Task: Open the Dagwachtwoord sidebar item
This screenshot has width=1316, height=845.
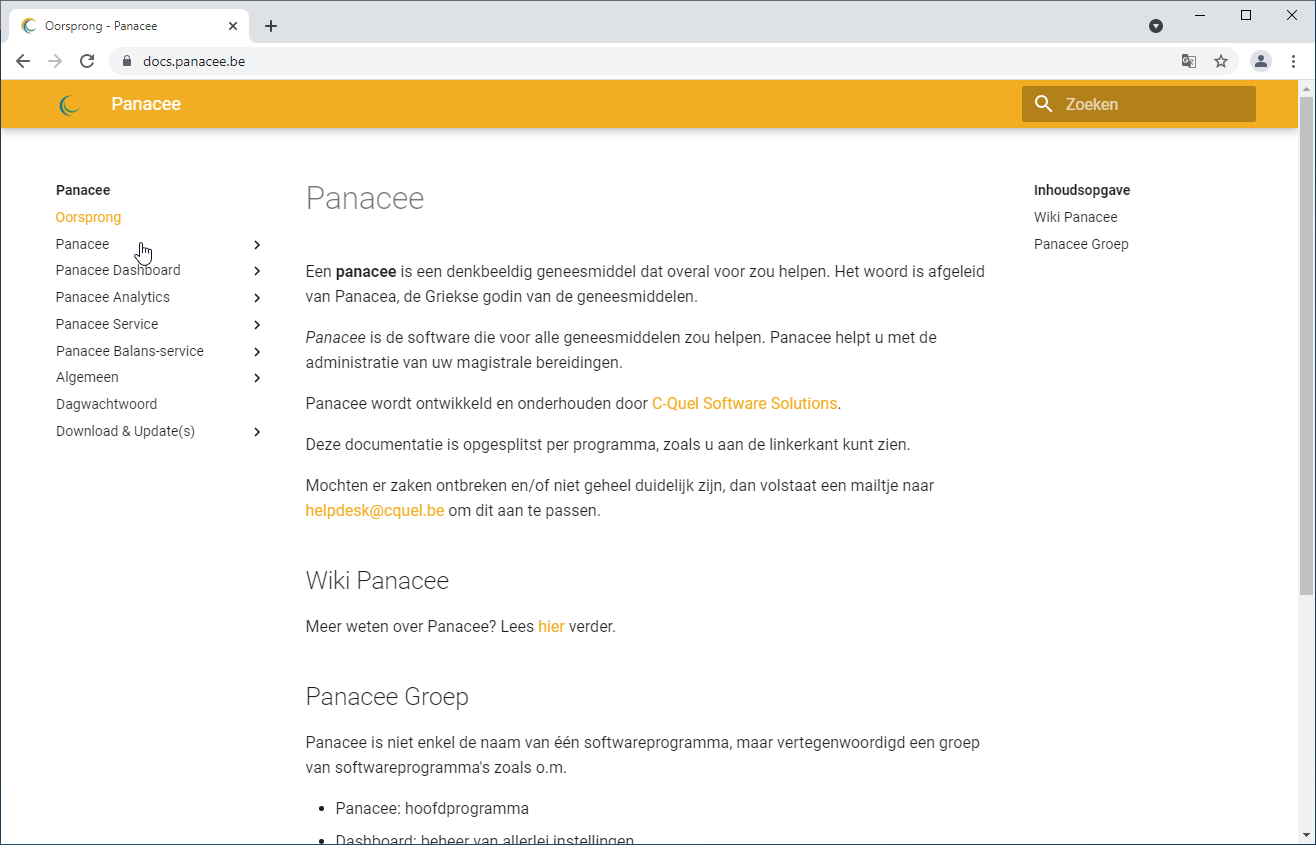Action: [x=106, y=404]
